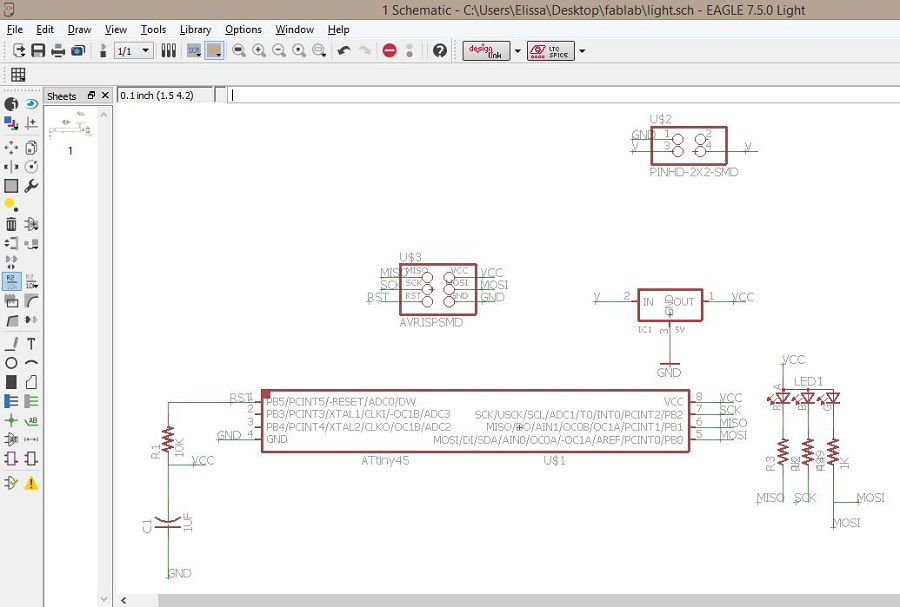Viewport: 900px width, 607px height.
Task: Open the File menu
Action: [x=14, y=29]
